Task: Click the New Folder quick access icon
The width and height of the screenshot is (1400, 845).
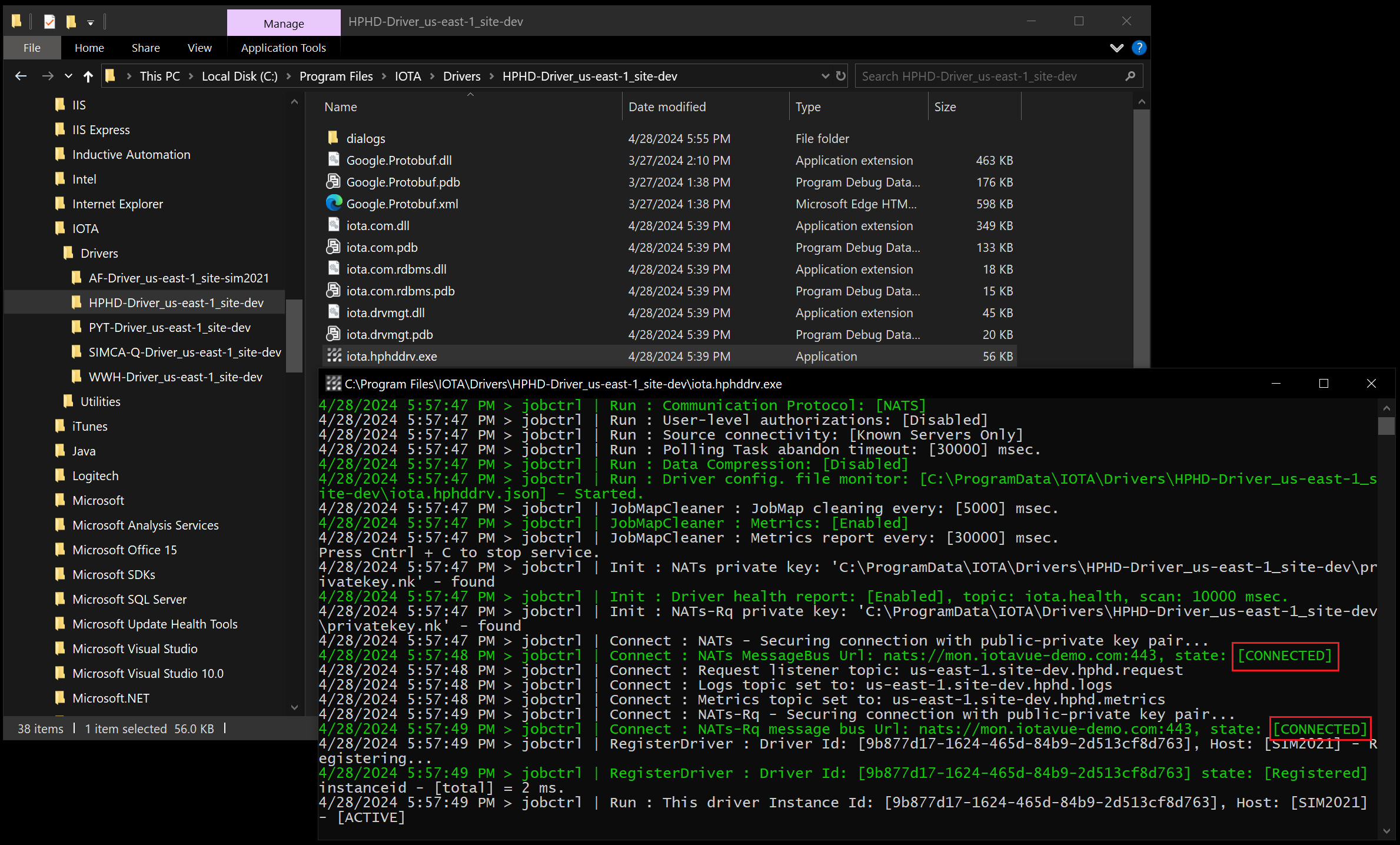Action: pos(71,22)
